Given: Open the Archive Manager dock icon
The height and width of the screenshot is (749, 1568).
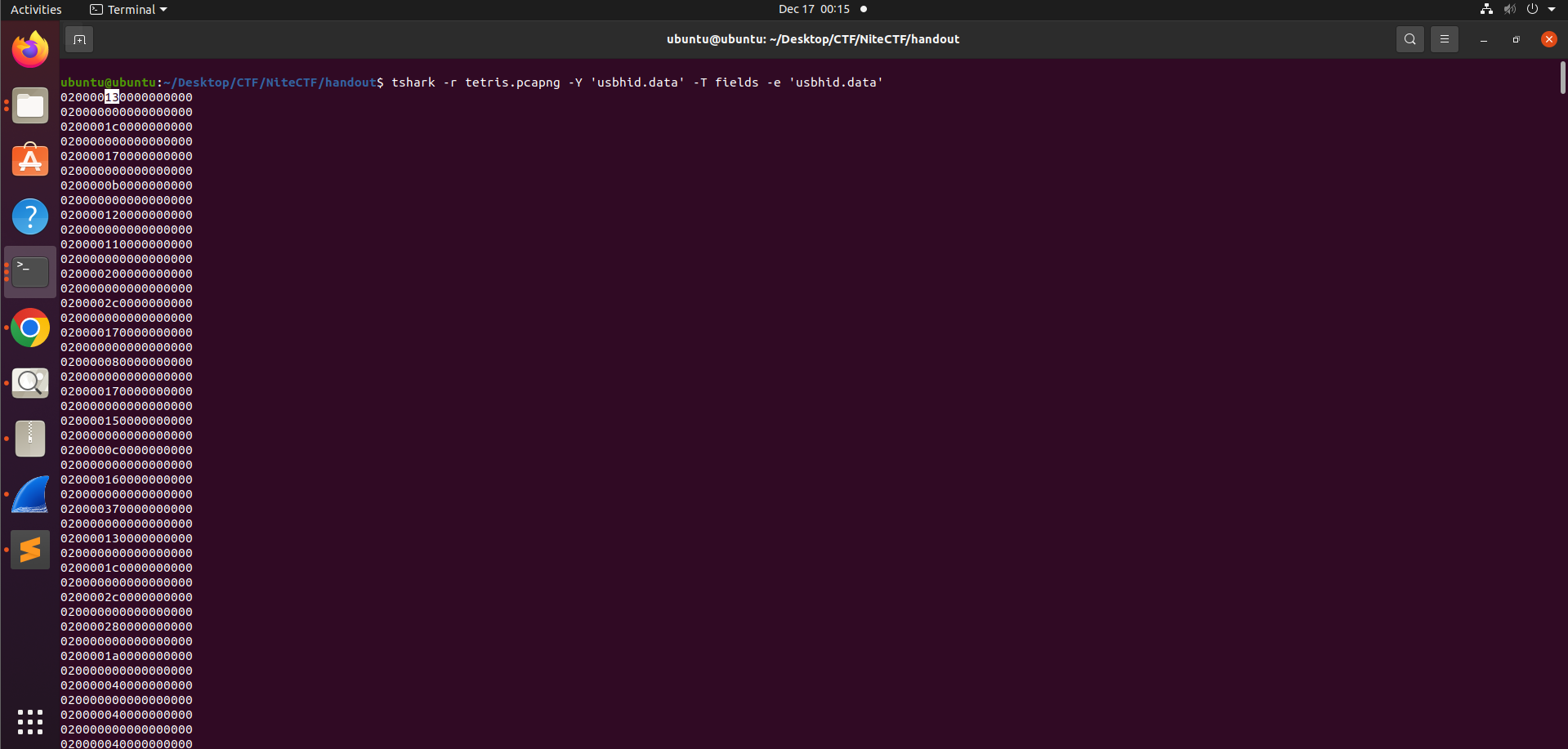Looking at the screenshot, I should tap(30, 439).
